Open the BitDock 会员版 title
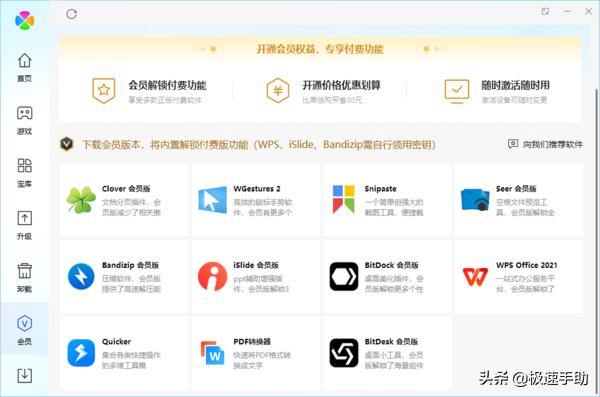 (391, 265)
